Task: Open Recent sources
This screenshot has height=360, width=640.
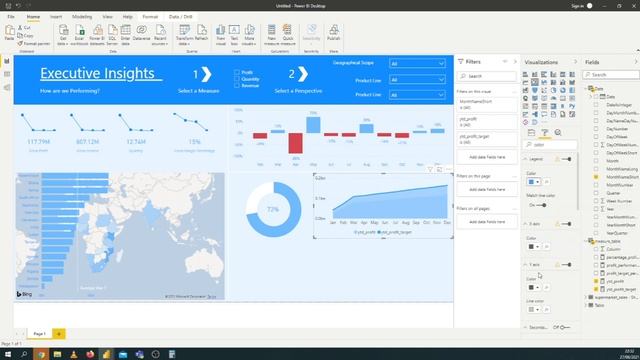Action: click(160, 34)
